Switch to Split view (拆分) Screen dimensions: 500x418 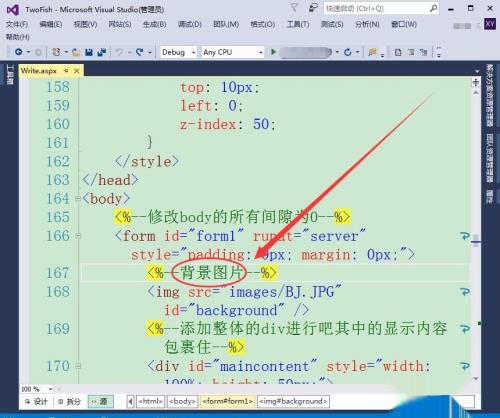(69, 401)
